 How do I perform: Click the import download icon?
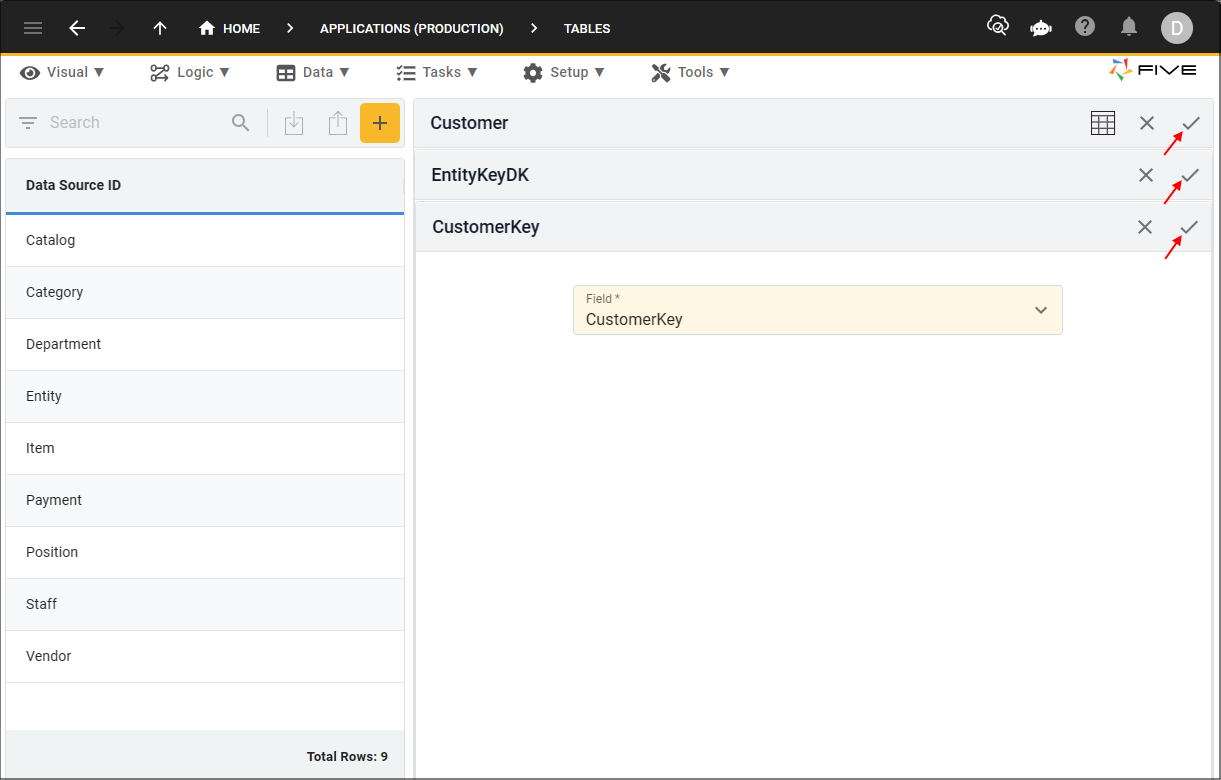tap(294, 123)
